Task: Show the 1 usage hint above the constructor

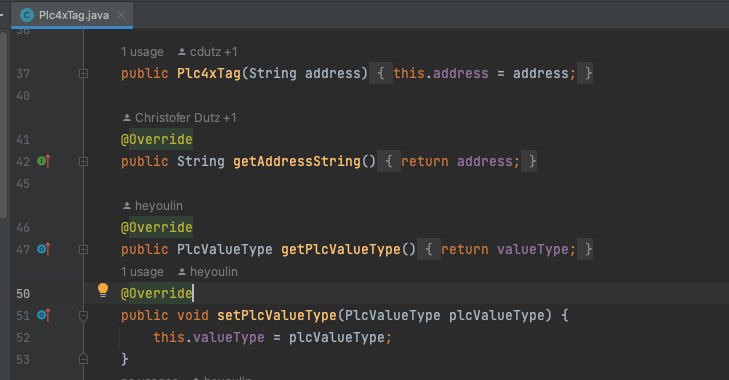Action: click(142, 52)
